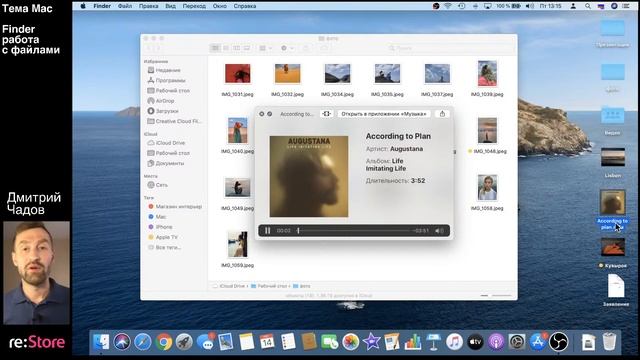Open Podcasts from the Dock
Viewport: 640px width, 360px height.
click(x=496, y=342)
